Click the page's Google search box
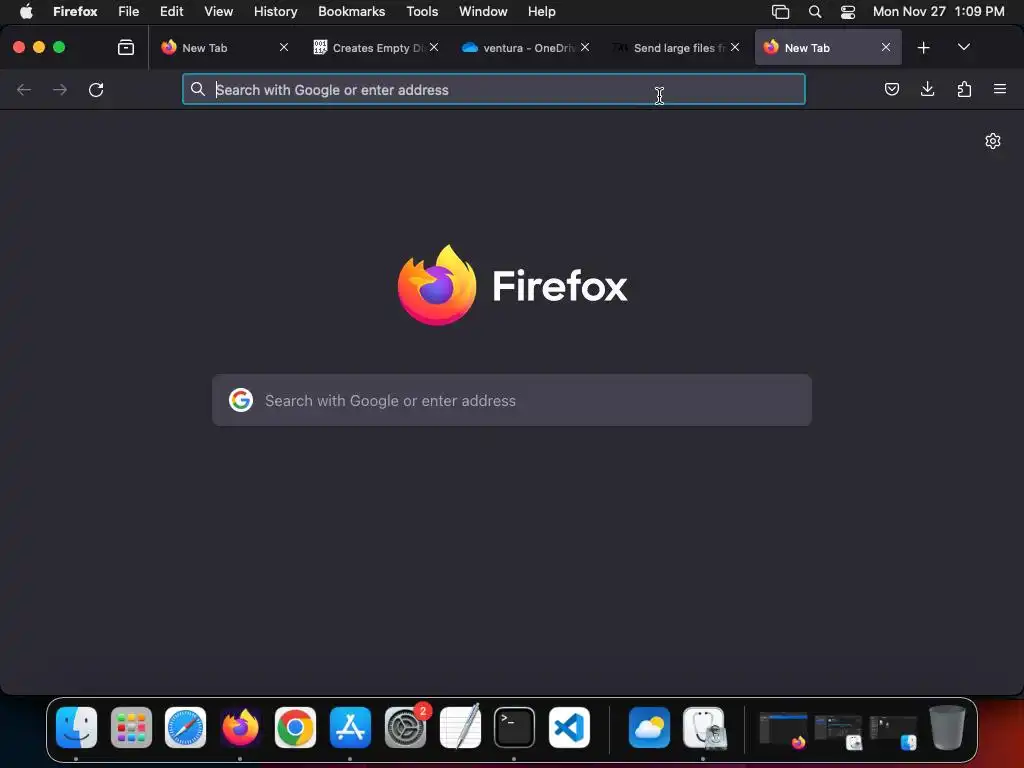1024x768 pixels. click(x=512, y=400)
